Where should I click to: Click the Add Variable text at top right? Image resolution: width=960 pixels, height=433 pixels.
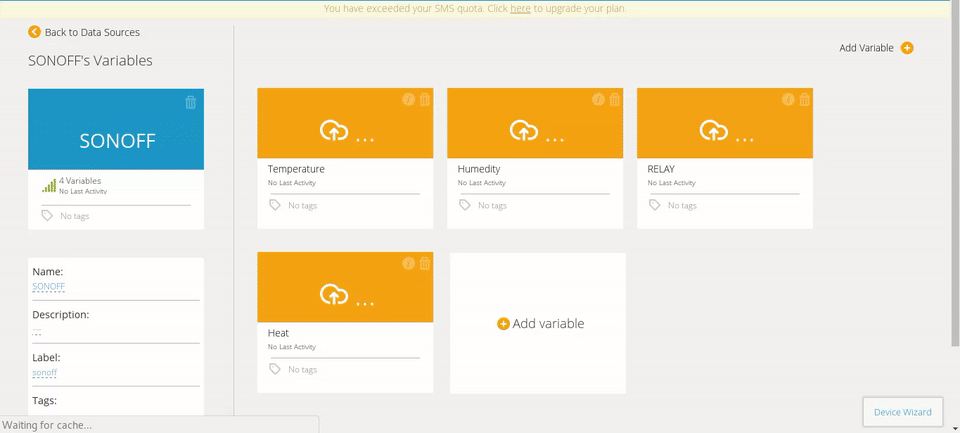click(x=866, y=48)
